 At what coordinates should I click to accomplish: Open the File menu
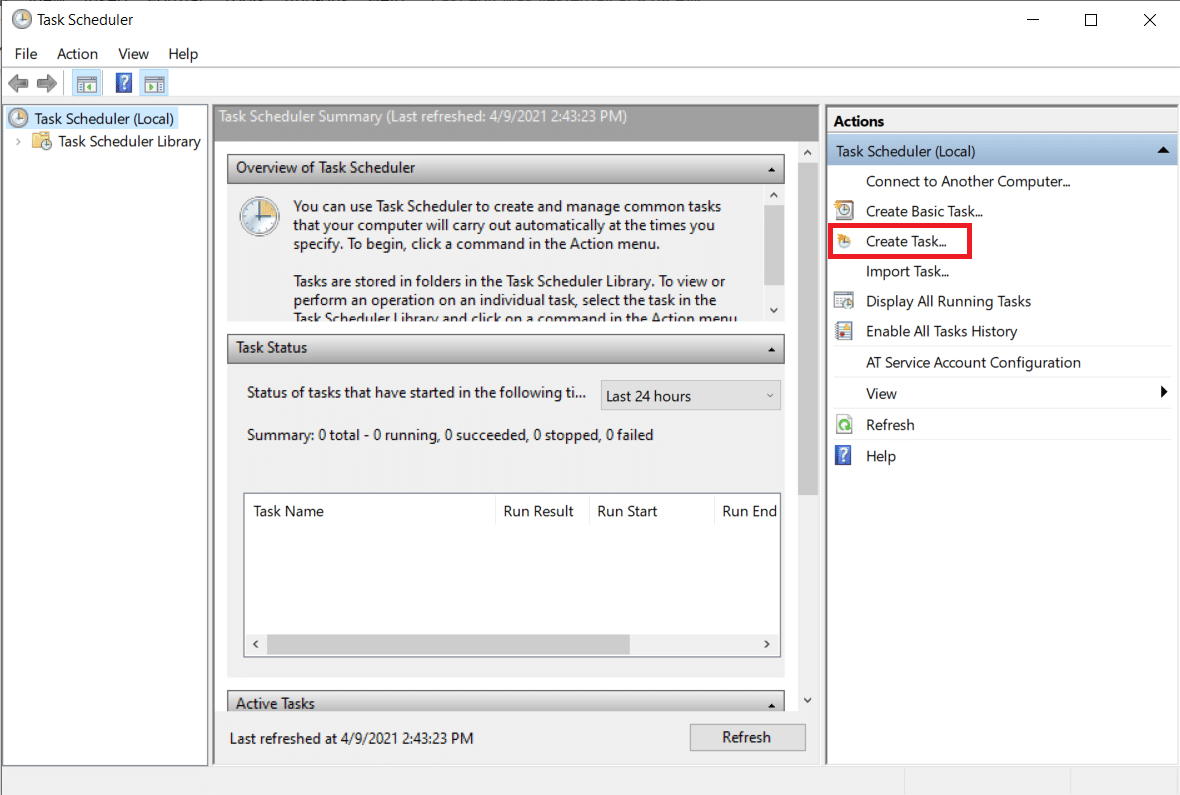point(26,54)
